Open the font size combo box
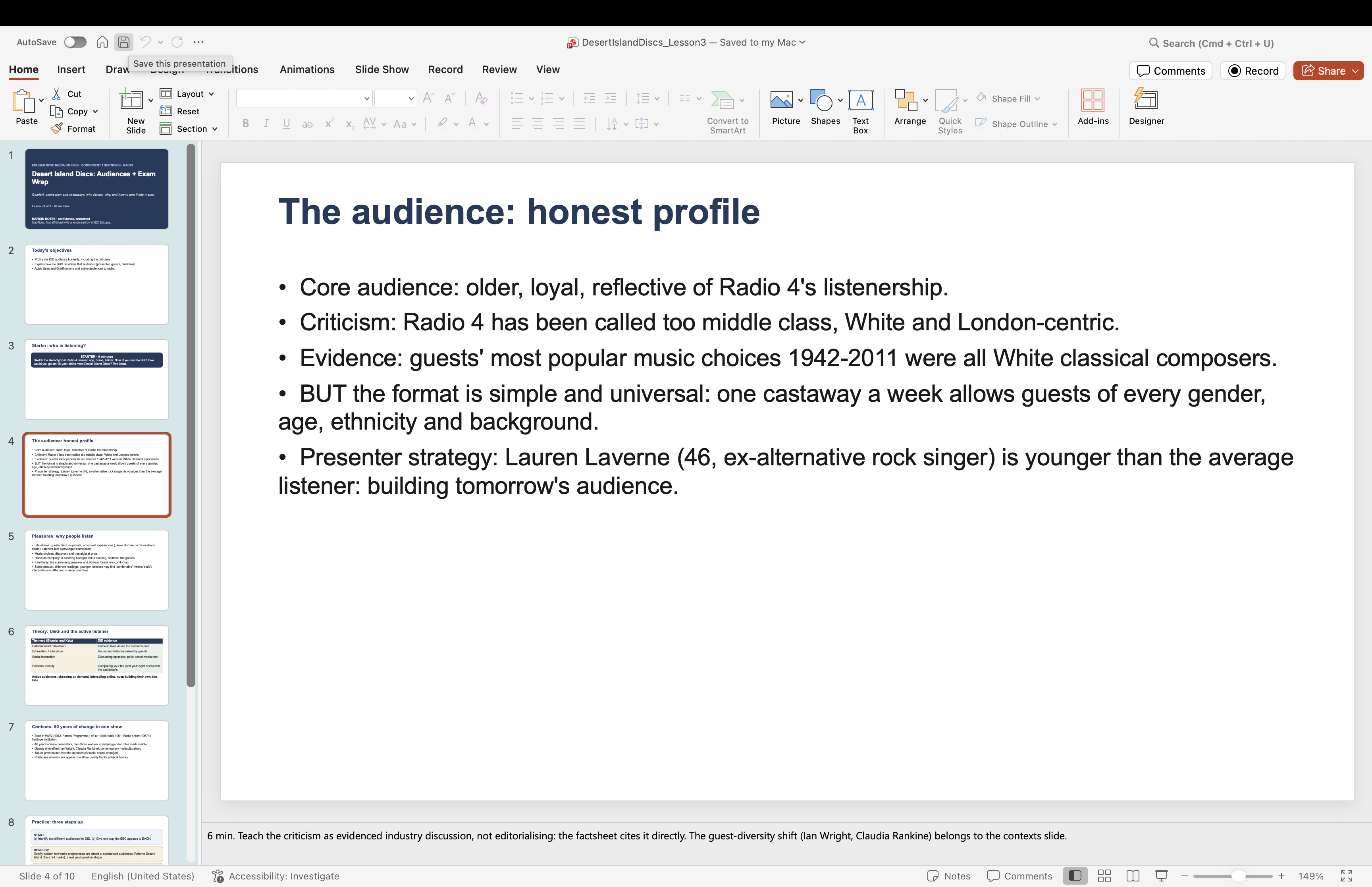The height and width of the screenshot is (887, 1372). [395, 98]
